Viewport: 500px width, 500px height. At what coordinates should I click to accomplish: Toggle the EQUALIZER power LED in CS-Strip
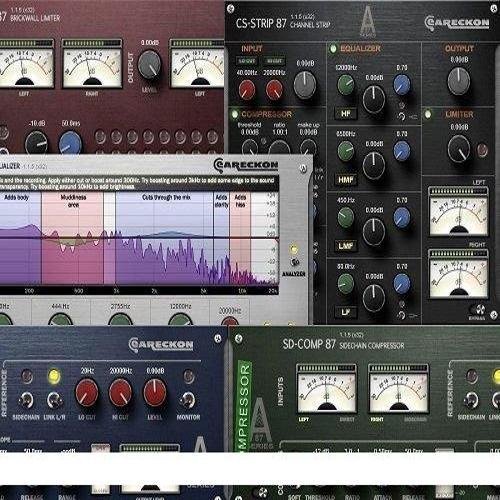[333, 49]
